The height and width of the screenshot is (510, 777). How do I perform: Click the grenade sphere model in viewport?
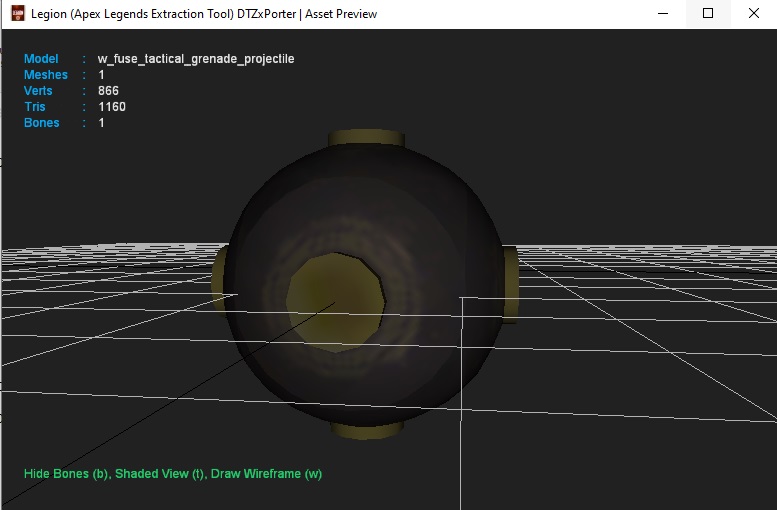click(365, 284)
